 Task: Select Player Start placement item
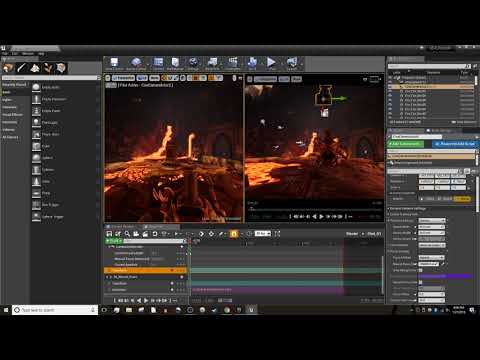click(x=50, y=134)
